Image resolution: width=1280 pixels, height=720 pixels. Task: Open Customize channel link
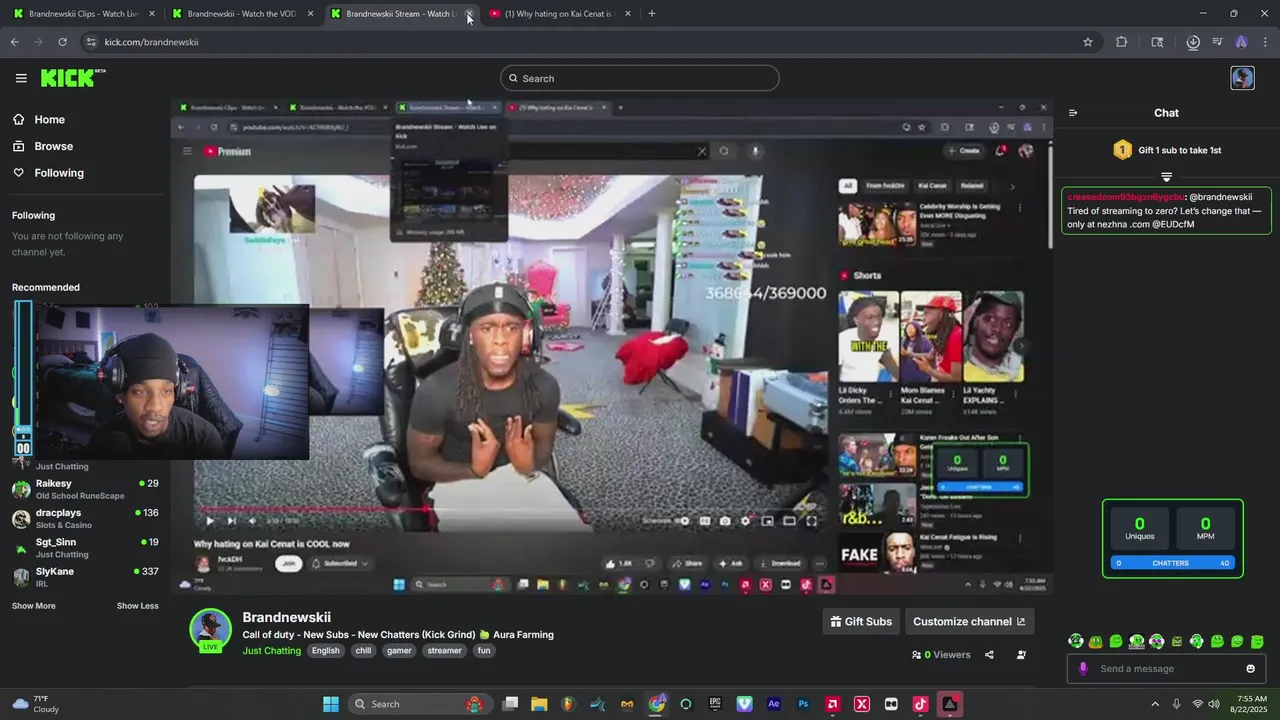(969, 621)
